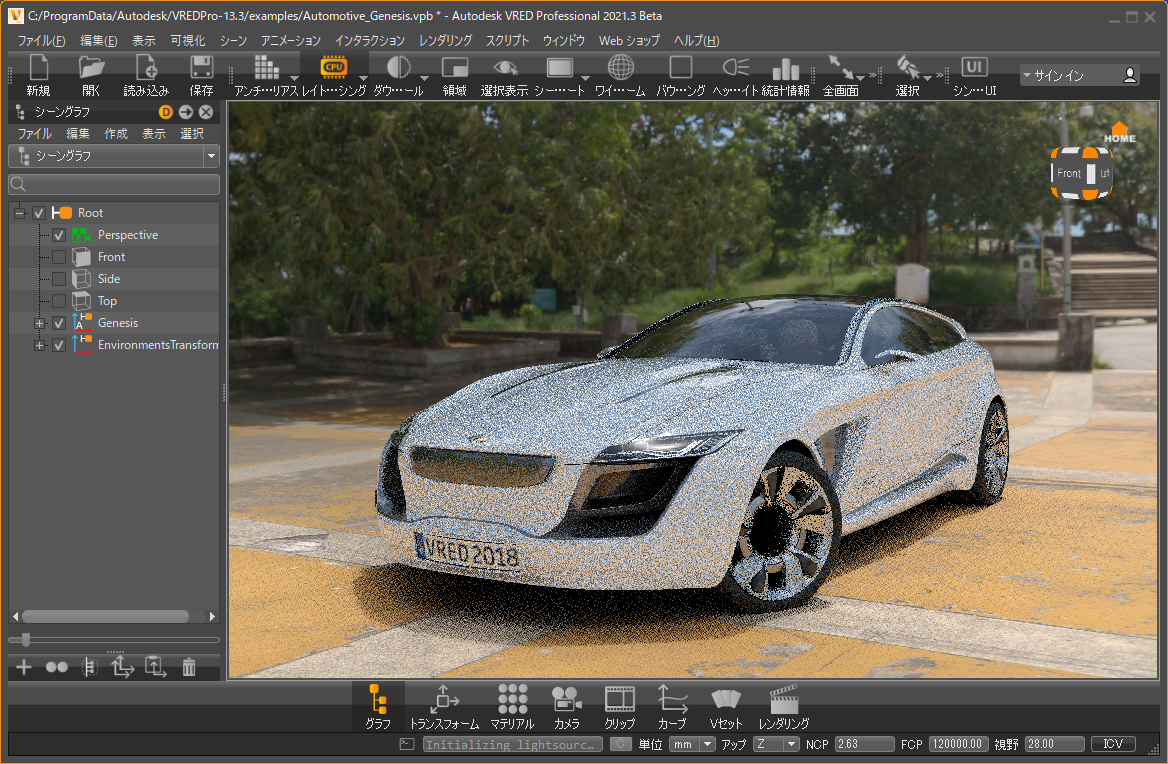Toggle the Perspective camera checkbox
1168x764 pixels.
click(59, 235)
